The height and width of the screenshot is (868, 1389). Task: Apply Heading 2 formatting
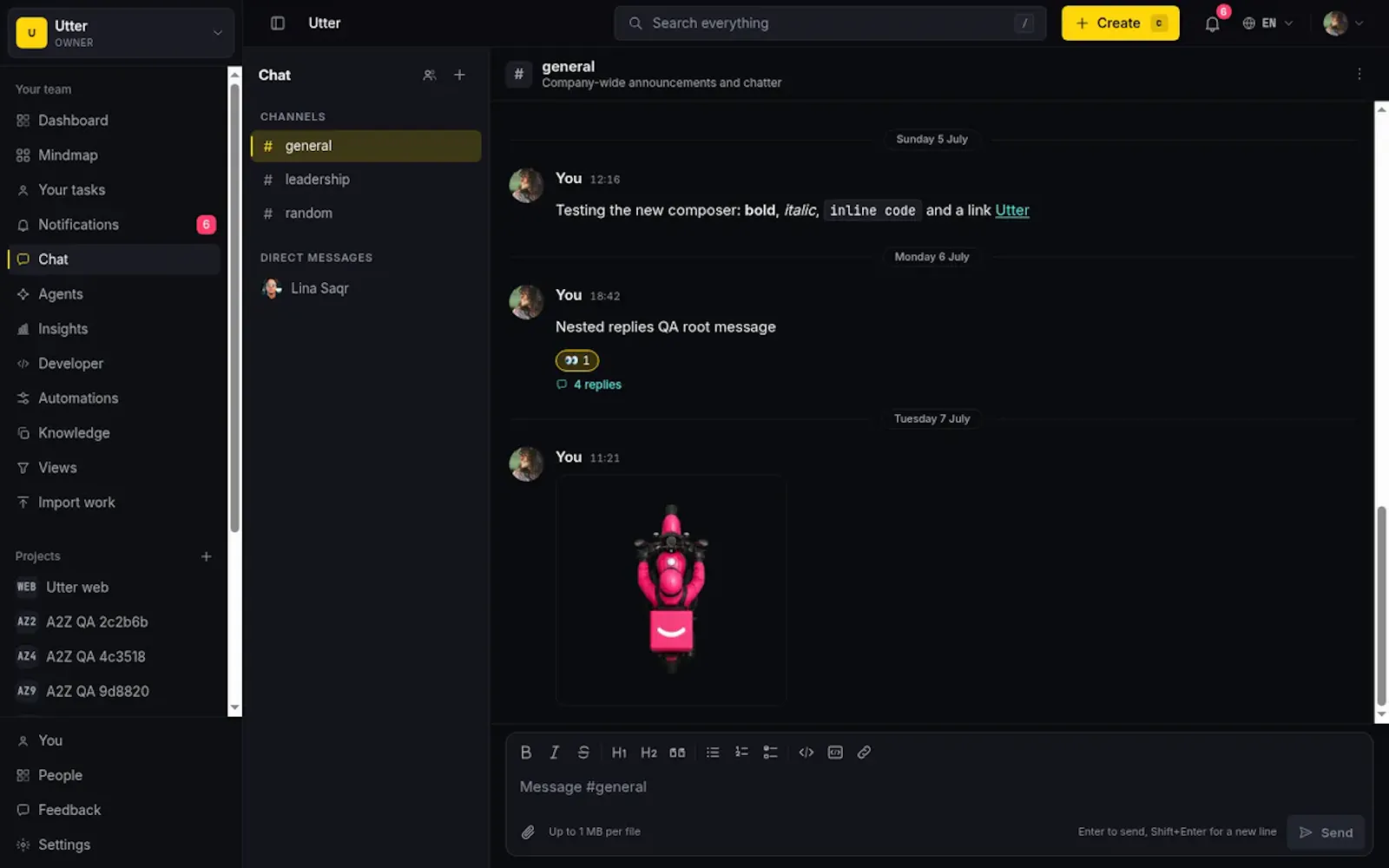648,753
